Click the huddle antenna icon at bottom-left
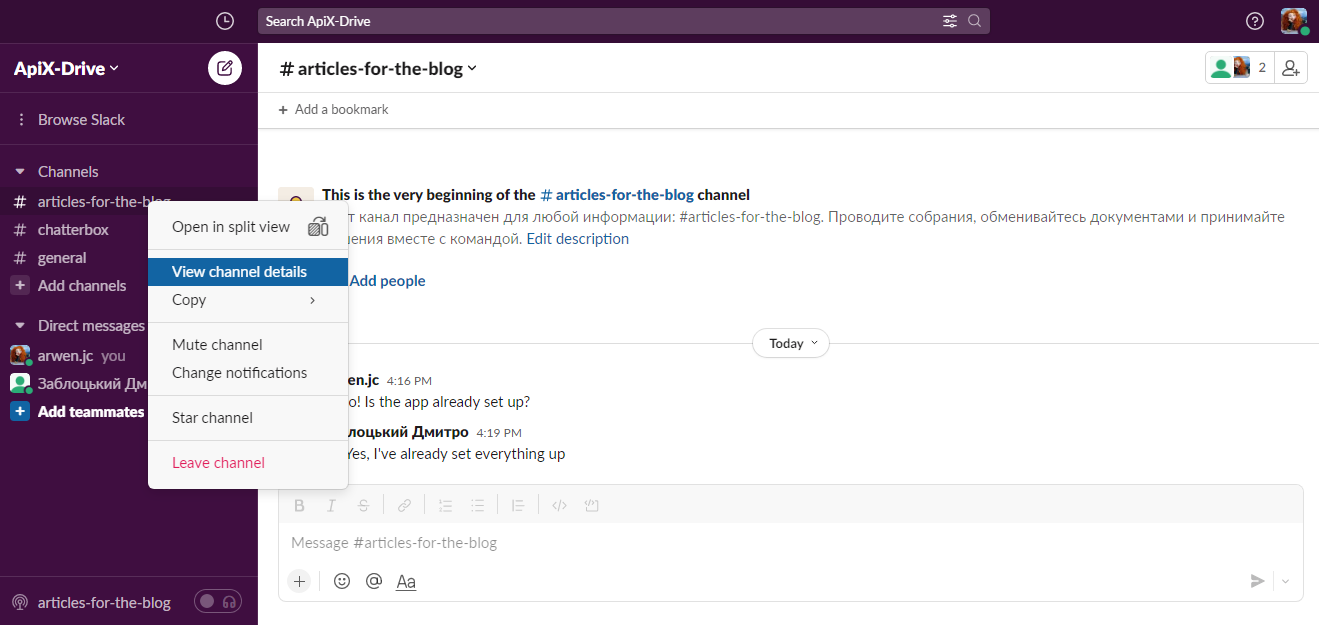 click(x=20, y=603)
